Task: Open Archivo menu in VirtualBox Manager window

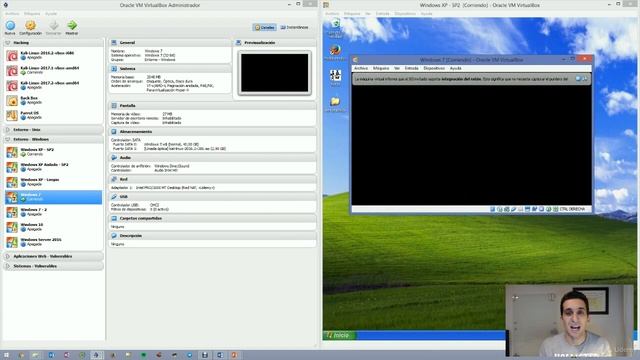Action: [x=12, y=13]
